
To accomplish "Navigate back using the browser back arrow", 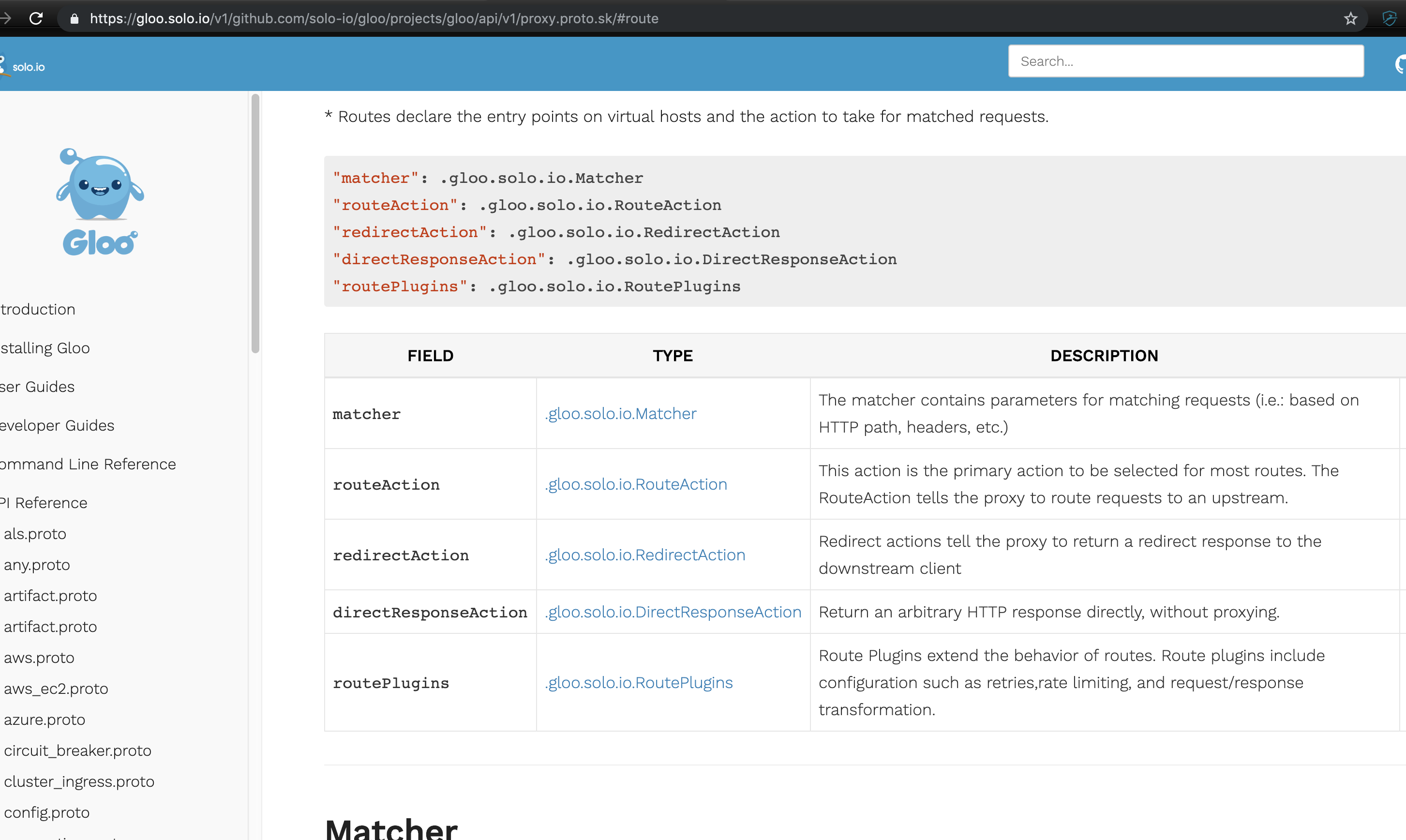I will coord(6,18).
